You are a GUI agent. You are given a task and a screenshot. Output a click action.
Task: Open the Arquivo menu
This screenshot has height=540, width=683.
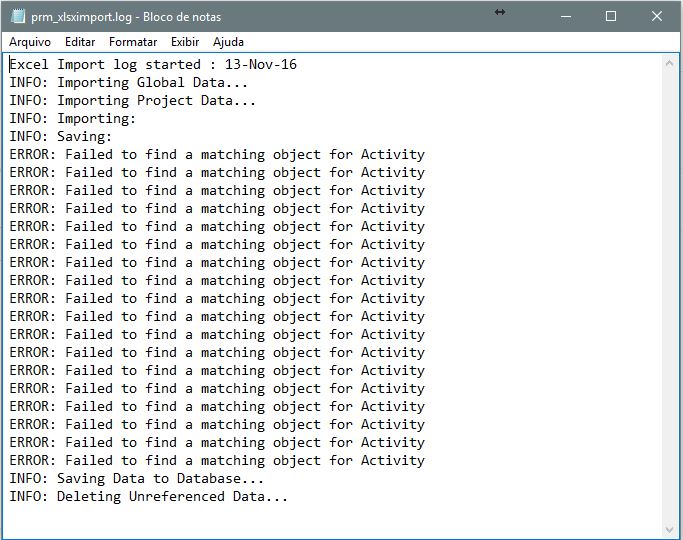(x=30, y=42)
